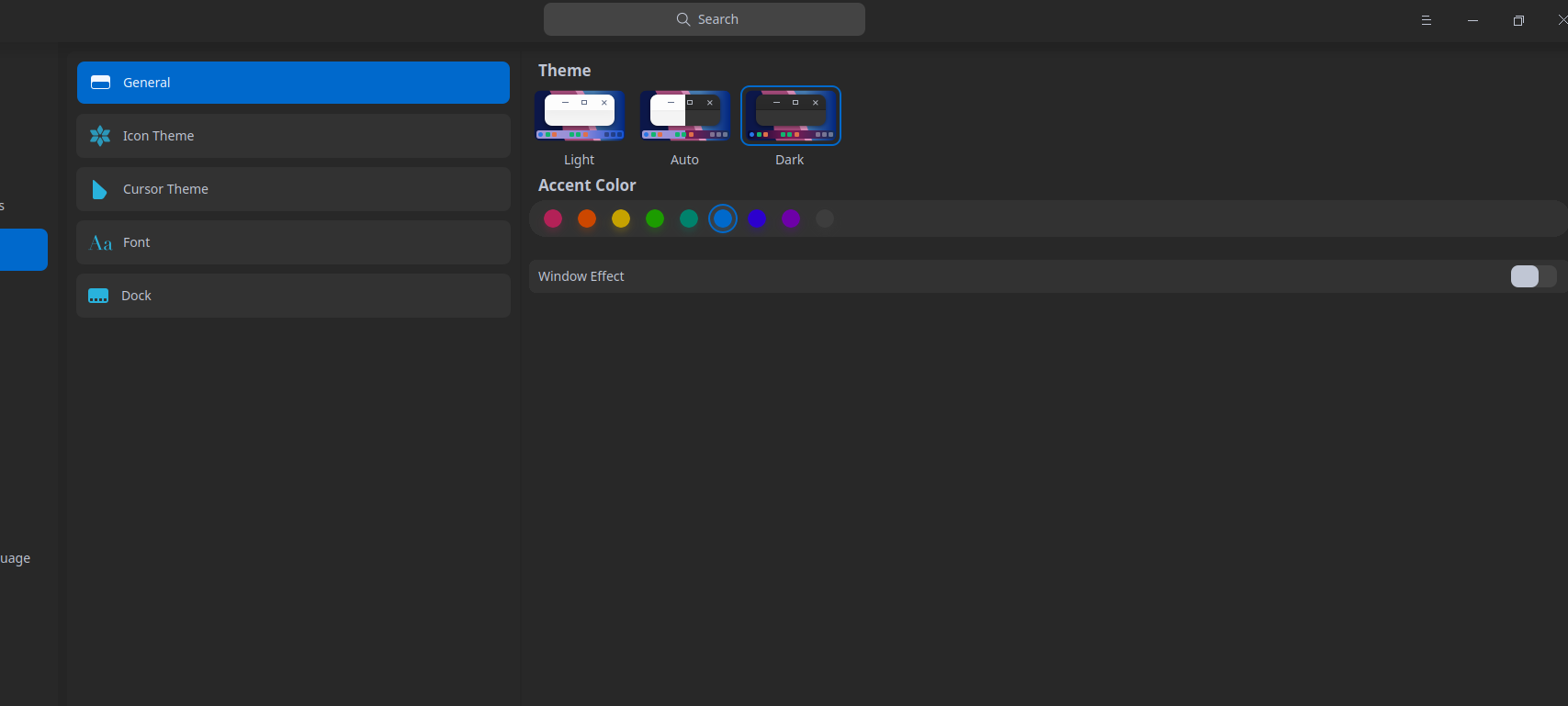Pick the purple accent color

click(x=791, y=219)
